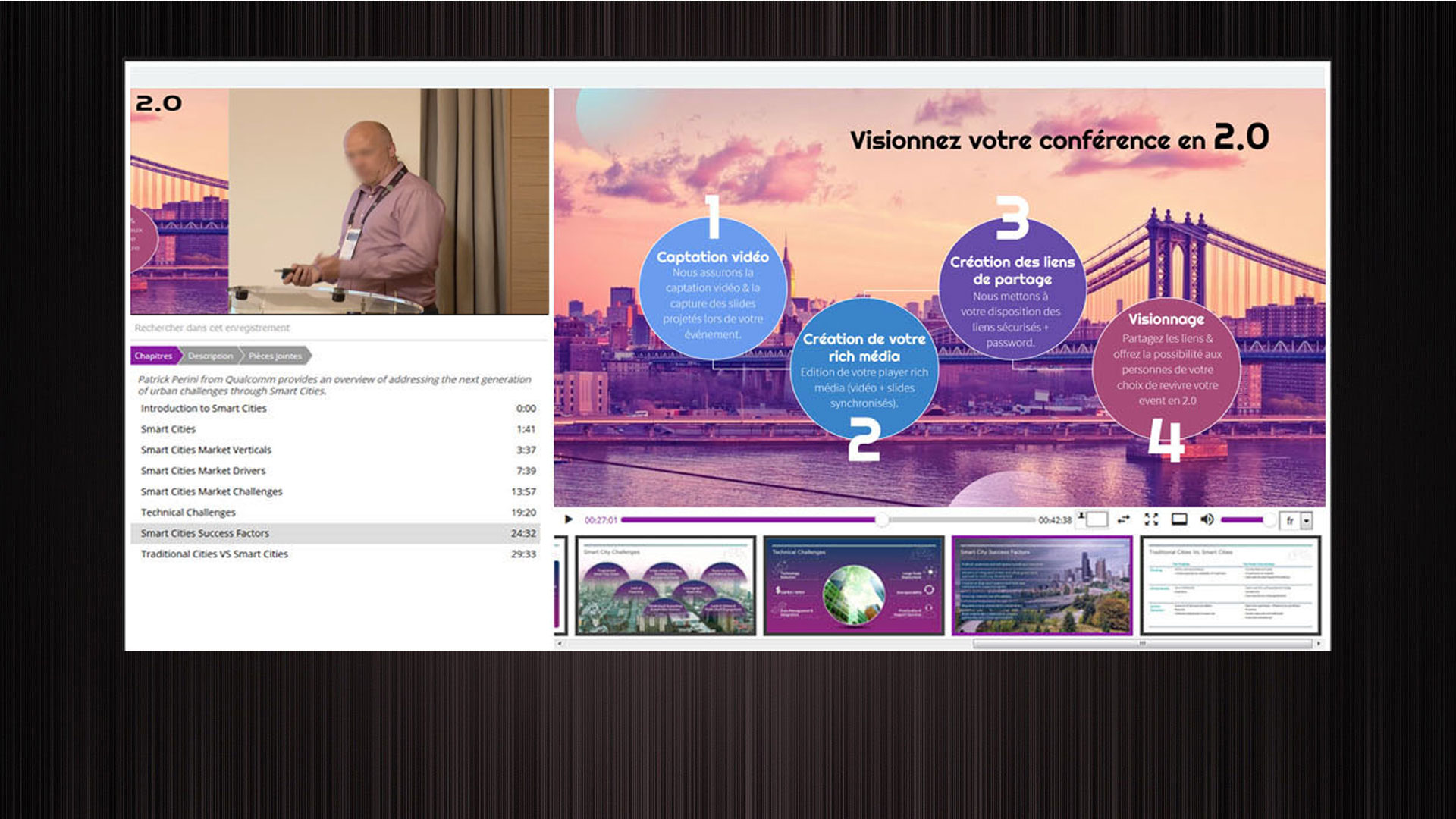Select the screen display icon in the player
Viewport: 1456px width, 819px height.
pyautogui.click(x=1179, y=519)
